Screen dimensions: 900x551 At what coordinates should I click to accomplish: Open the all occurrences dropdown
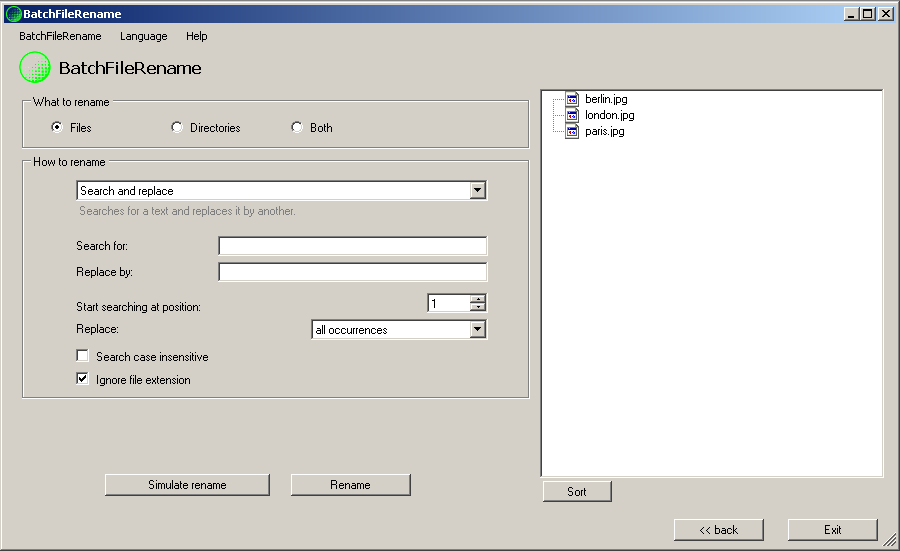[x=477, y=329]
